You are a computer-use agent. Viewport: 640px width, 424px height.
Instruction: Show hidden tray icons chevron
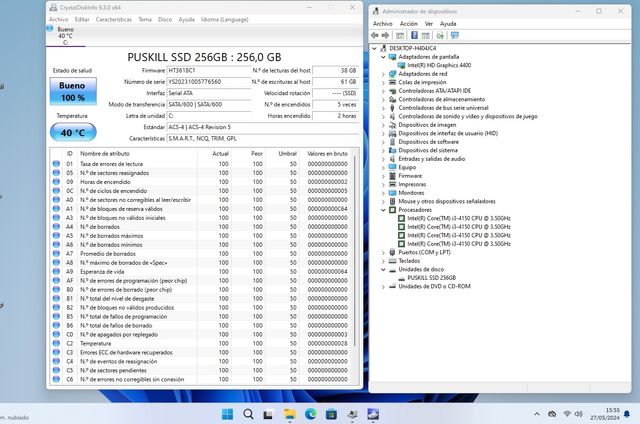click(x=537, y=414)
